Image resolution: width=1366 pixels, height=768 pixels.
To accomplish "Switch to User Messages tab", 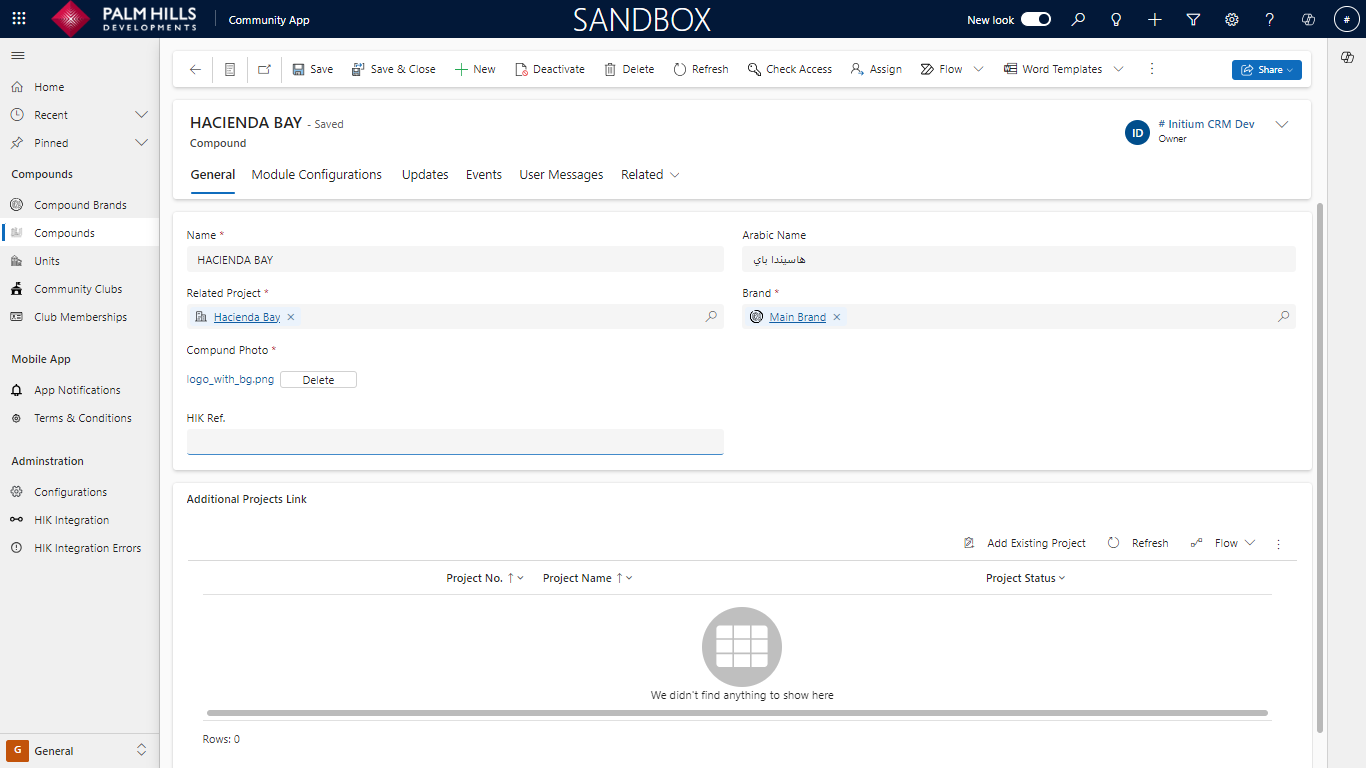I will pos(561,175).
